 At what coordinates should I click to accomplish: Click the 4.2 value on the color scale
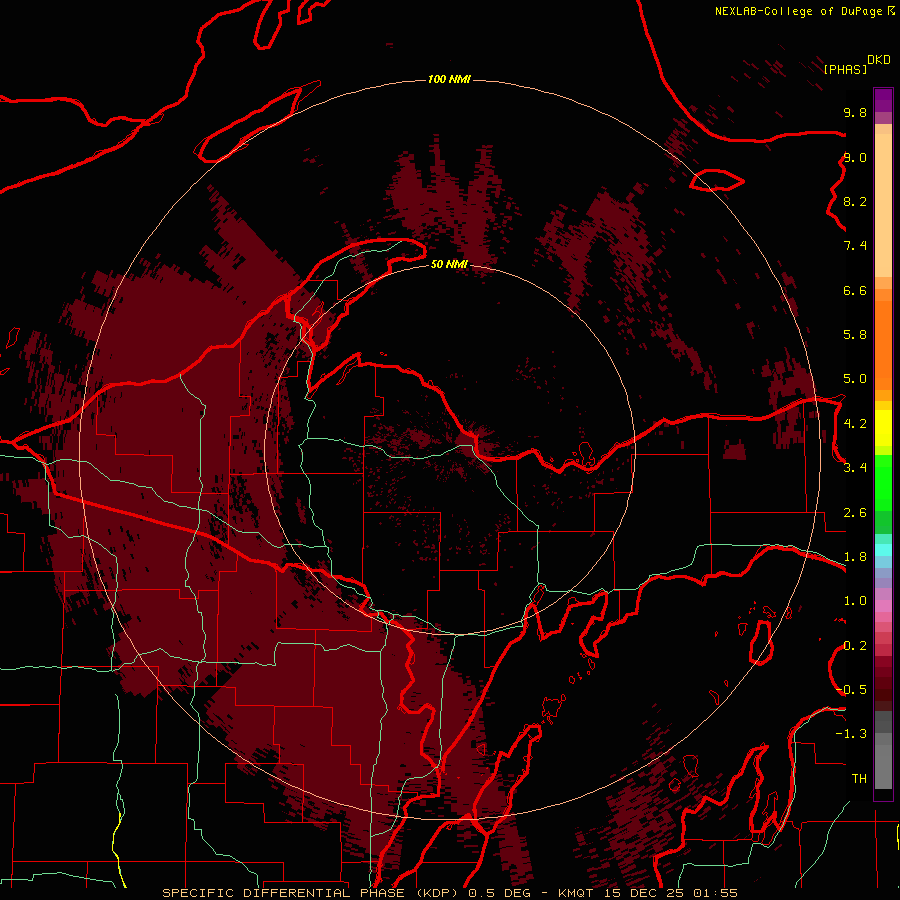(x=855, y=424)
